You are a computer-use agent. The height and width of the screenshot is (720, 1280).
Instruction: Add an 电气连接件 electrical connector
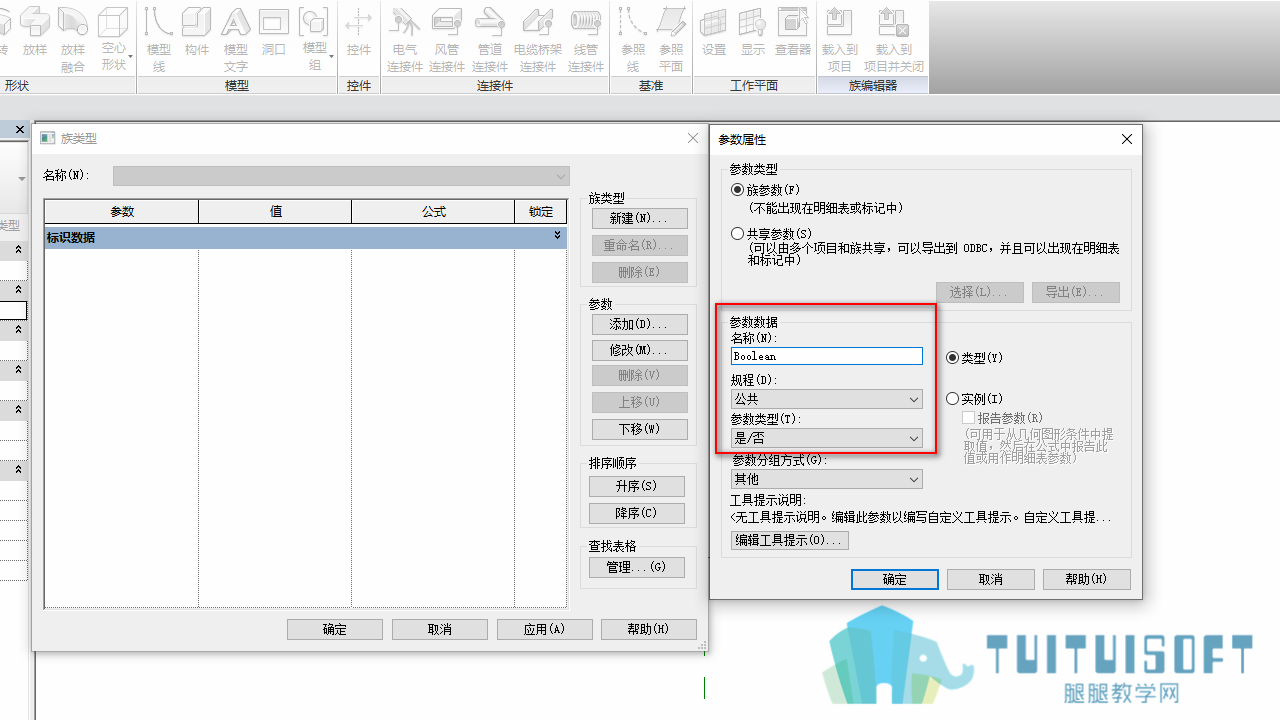[405, 38]
